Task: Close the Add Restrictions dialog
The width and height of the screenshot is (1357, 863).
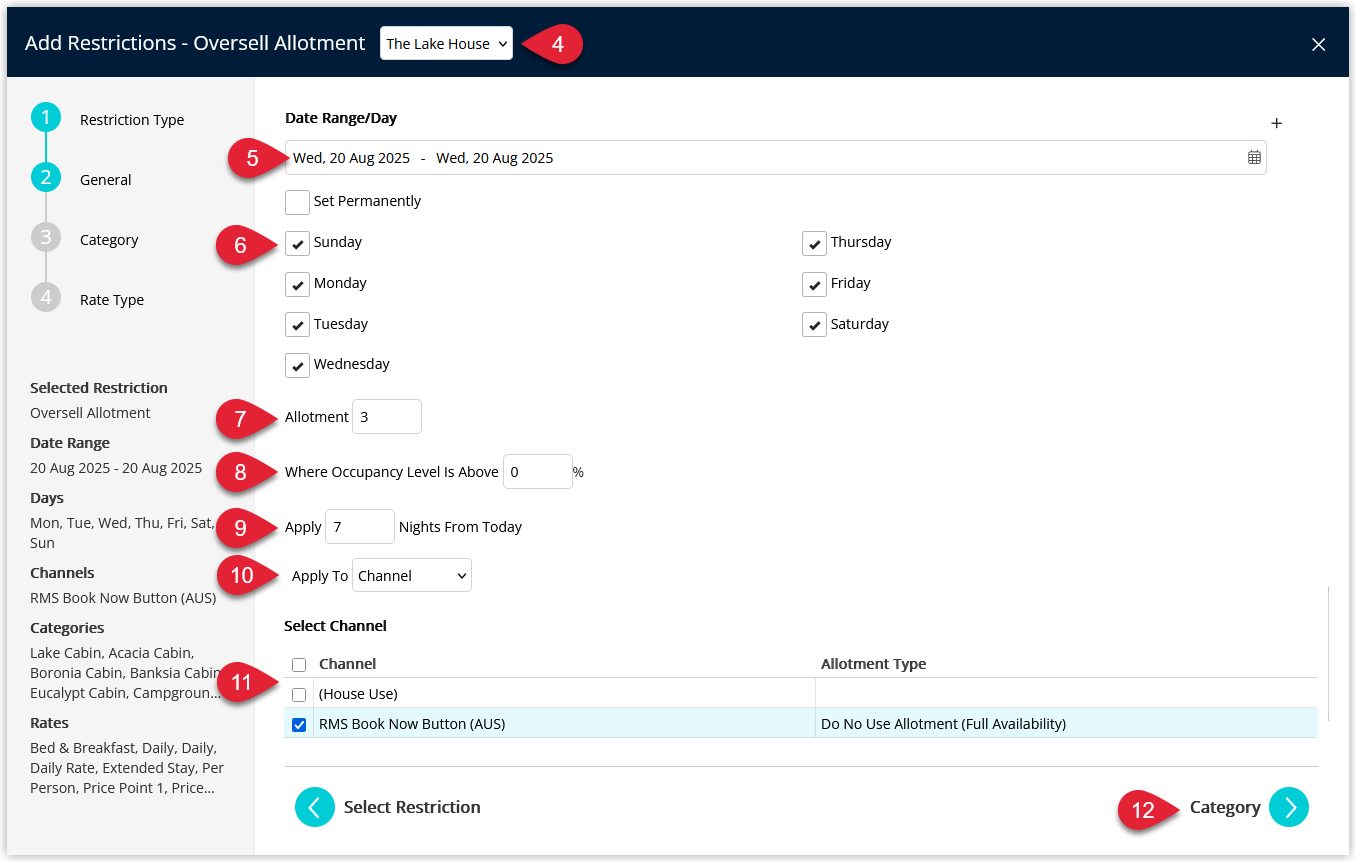Action: tap(1319, 44)
